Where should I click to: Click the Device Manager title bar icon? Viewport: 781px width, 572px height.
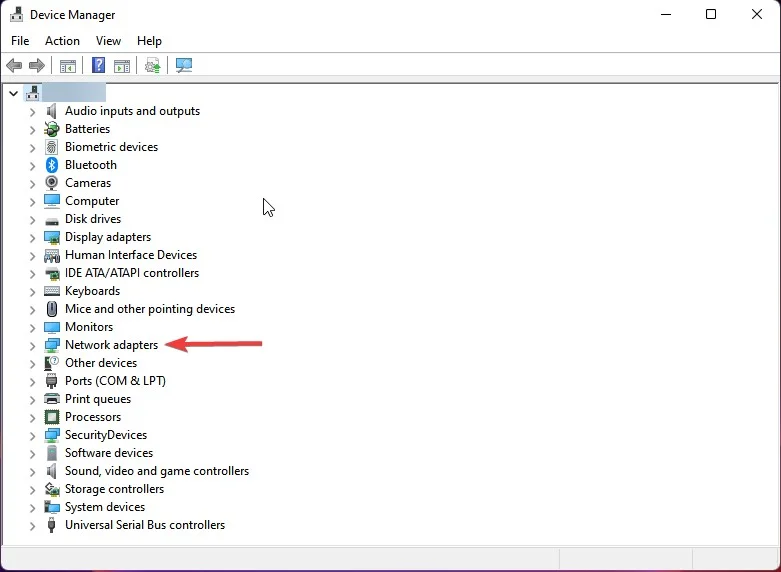(x=16, y=14)
